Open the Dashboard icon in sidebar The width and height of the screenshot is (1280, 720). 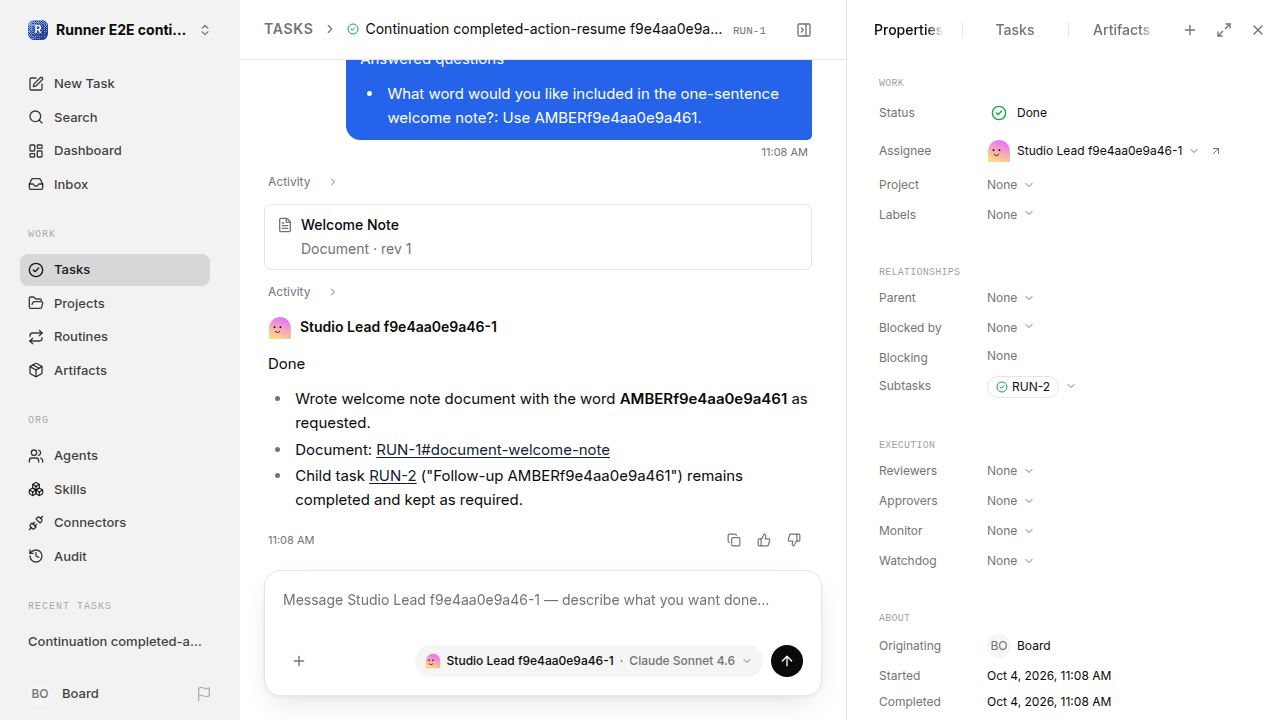tap(36, 151)
